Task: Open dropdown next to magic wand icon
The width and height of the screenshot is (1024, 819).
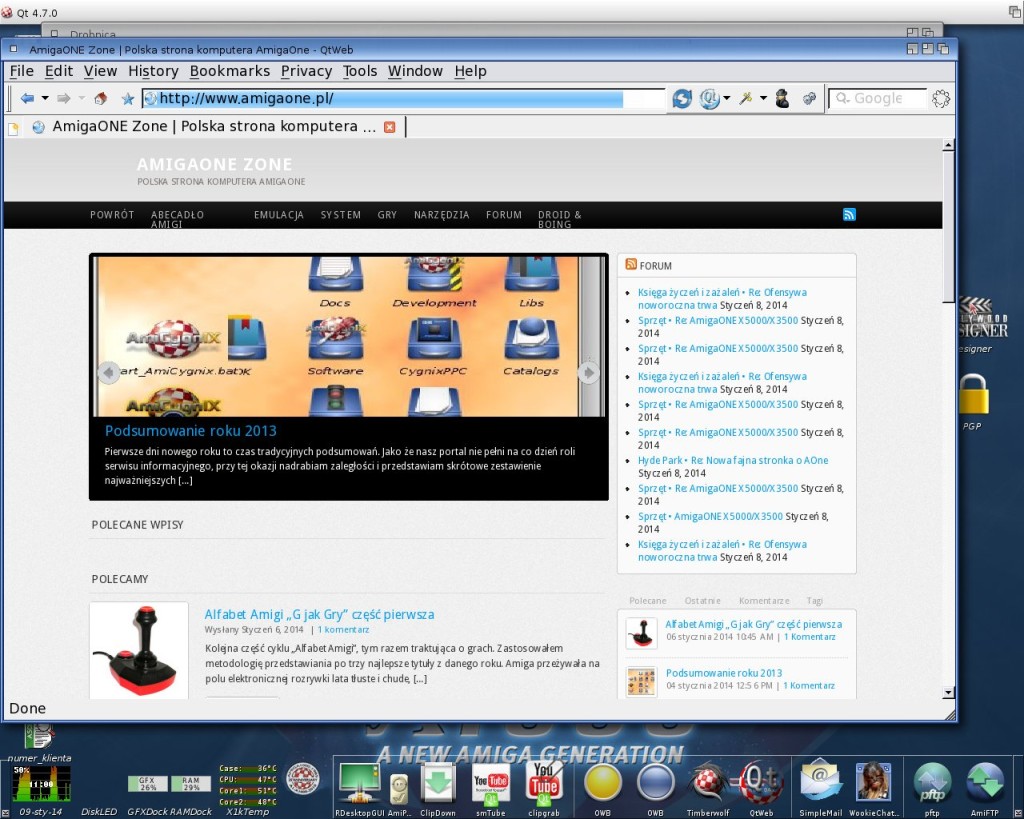Action: (x=763, y=99)
